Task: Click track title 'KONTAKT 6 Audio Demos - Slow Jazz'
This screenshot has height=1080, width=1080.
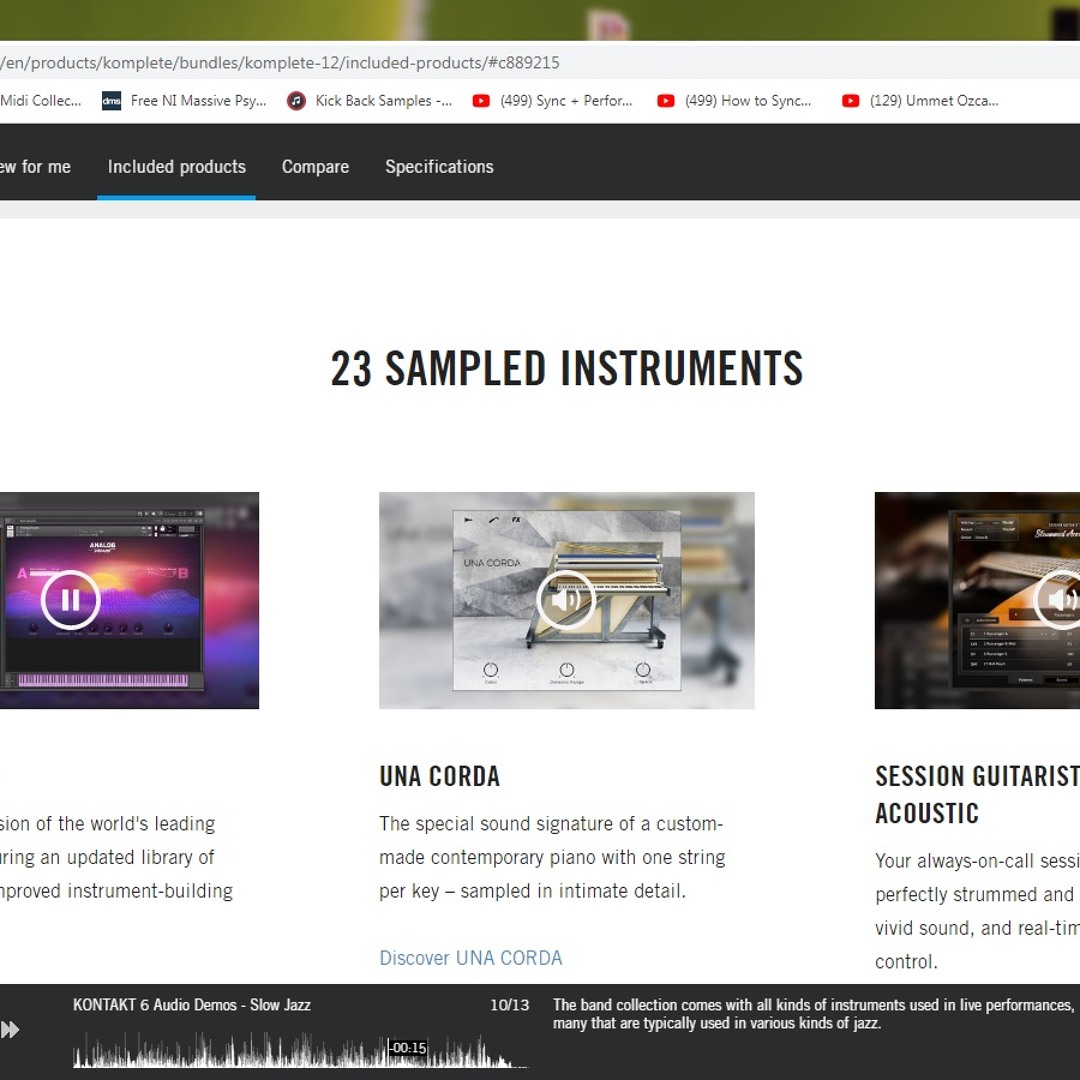Action: [191, 1005]
